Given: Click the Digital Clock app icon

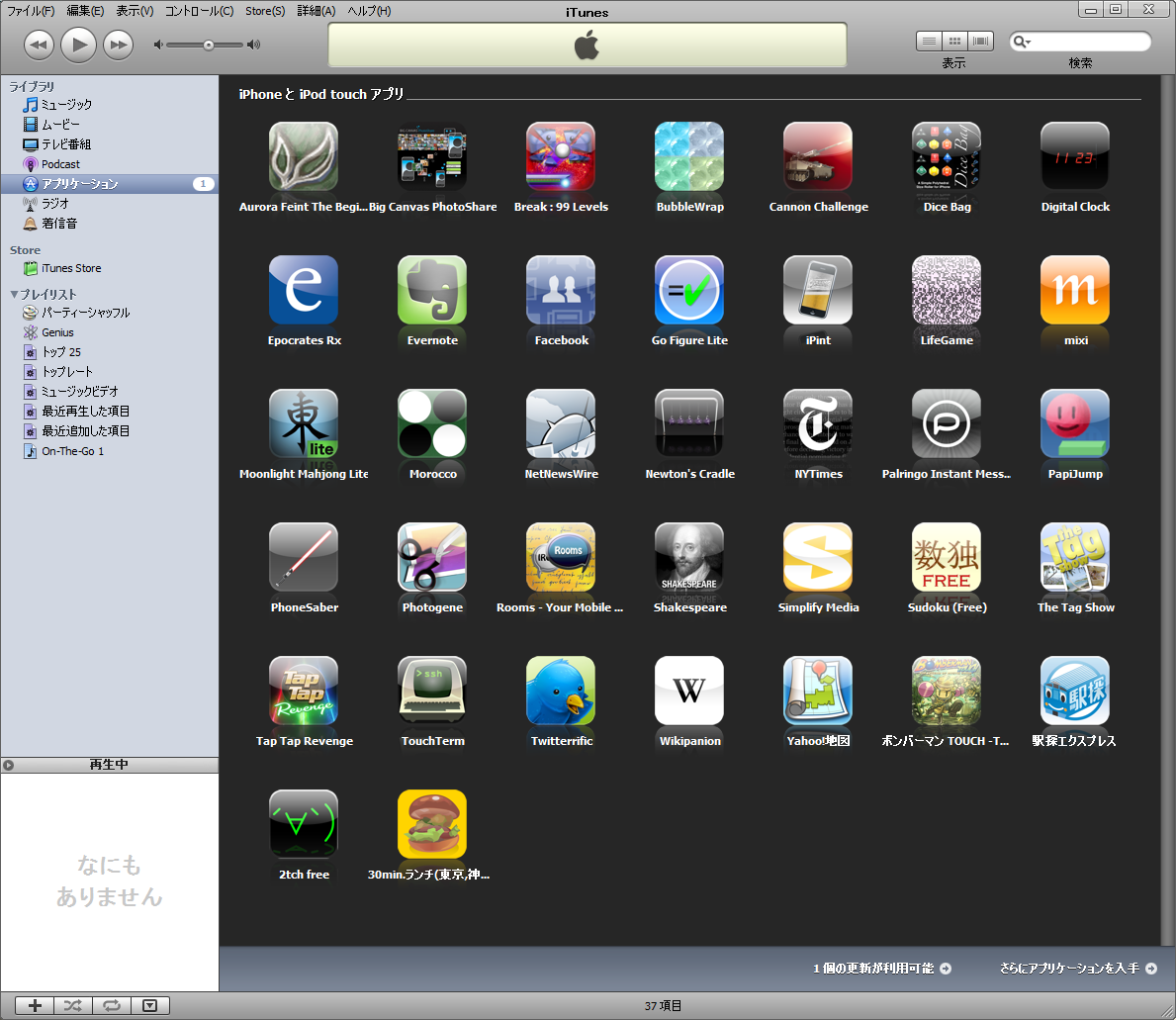Looking at the screenshot, I should point(1075,156).
